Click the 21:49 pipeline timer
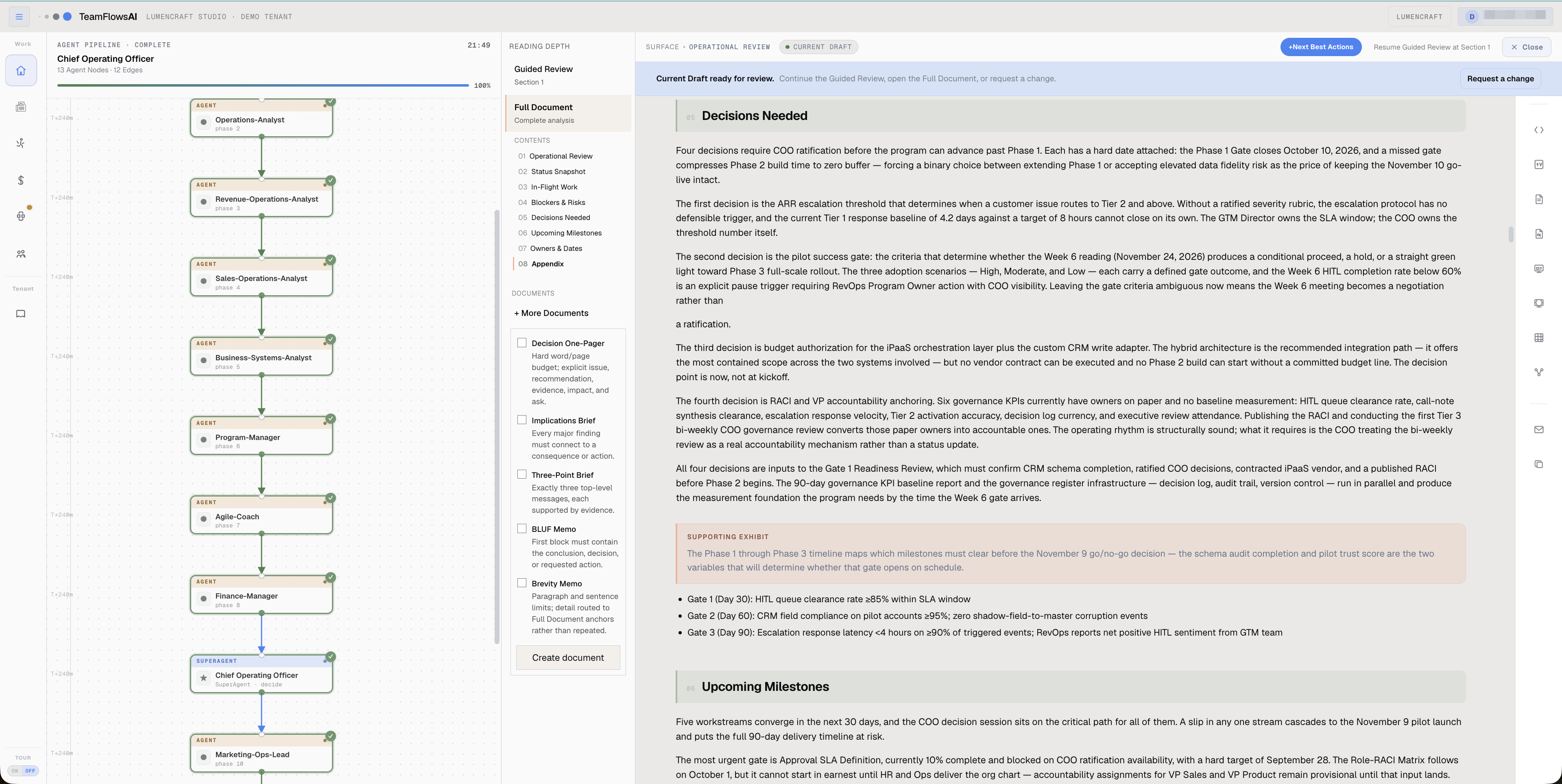 point(478,45)
